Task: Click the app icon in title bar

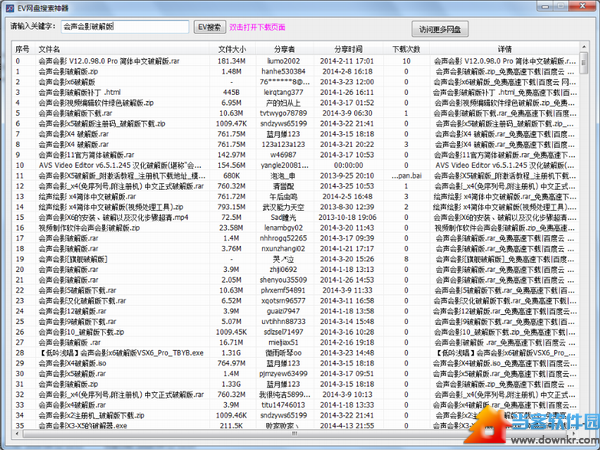Action: 10,8
